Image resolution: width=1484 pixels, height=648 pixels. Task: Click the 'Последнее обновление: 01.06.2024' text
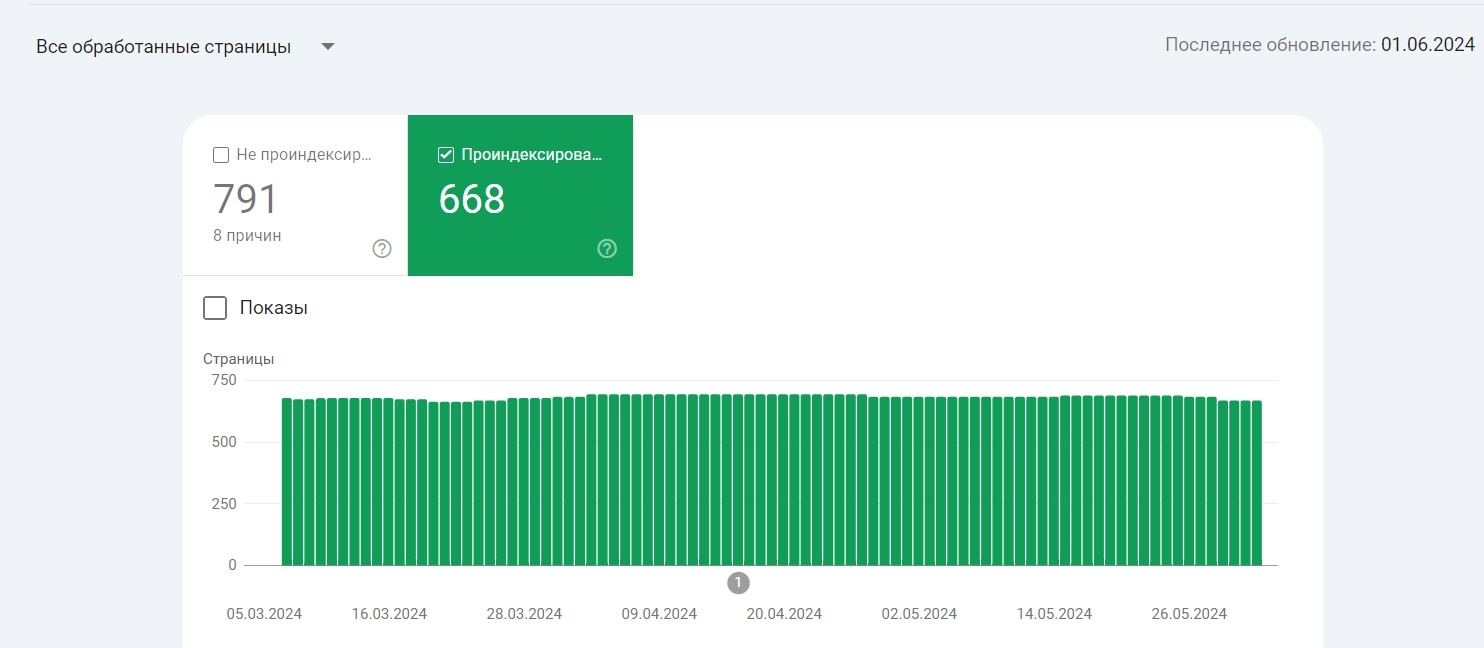1320,45
